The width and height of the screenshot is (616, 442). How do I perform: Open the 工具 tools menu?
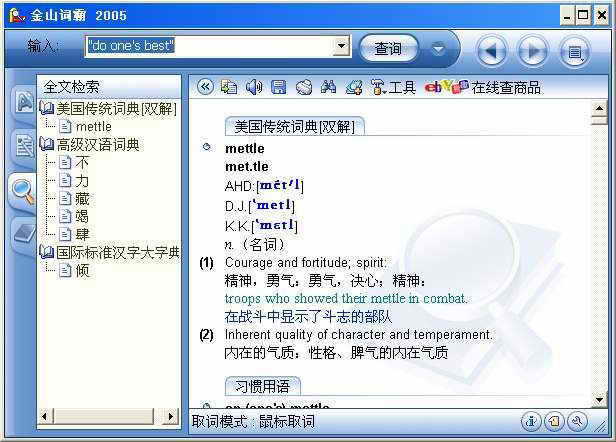click(x=393, y=88)
